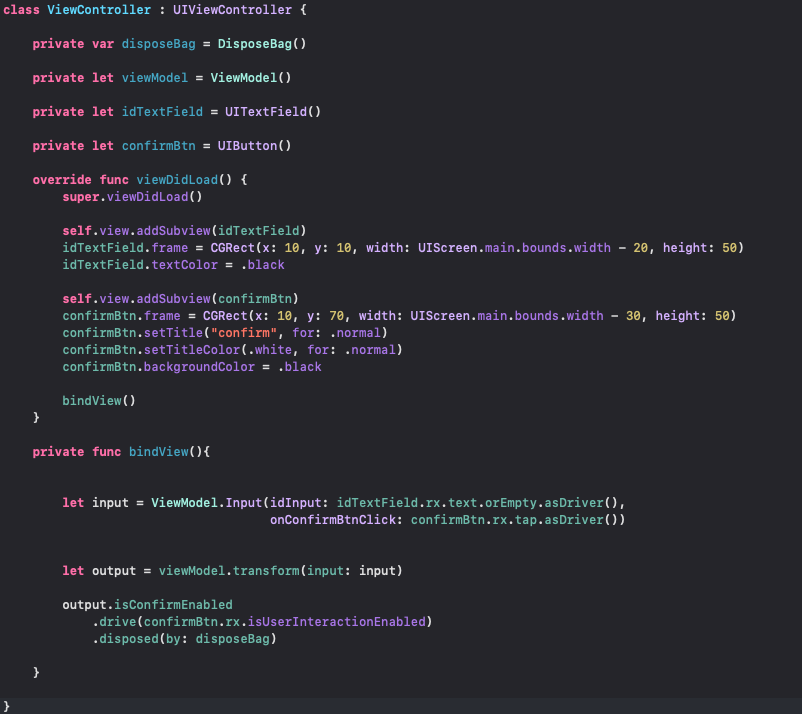
Task: Click confirmBtn.frame assignment
Action: (x=121, y=316)
